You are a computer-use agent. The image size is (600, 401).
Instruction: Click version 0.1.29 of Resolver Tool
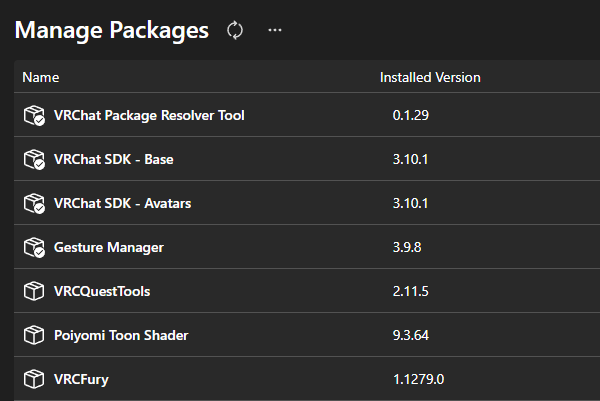click(x=411, y=115)
